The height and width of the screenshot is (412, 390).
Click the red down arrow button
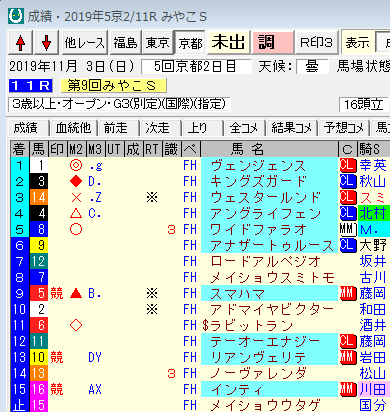46,42
